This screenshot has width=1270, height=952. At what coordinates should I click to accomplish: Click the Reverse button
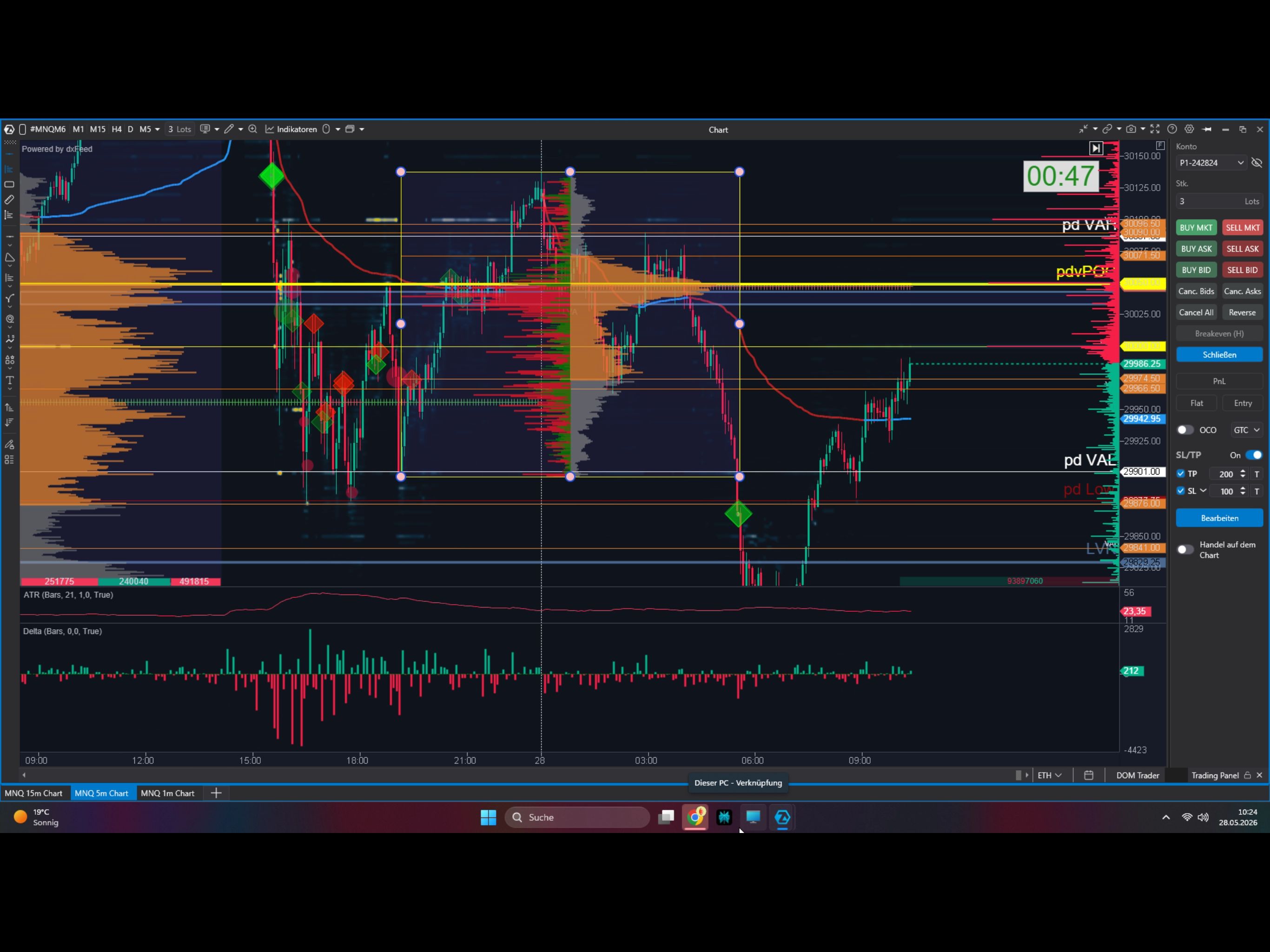pyautogui.click(x=1243, y=312)
